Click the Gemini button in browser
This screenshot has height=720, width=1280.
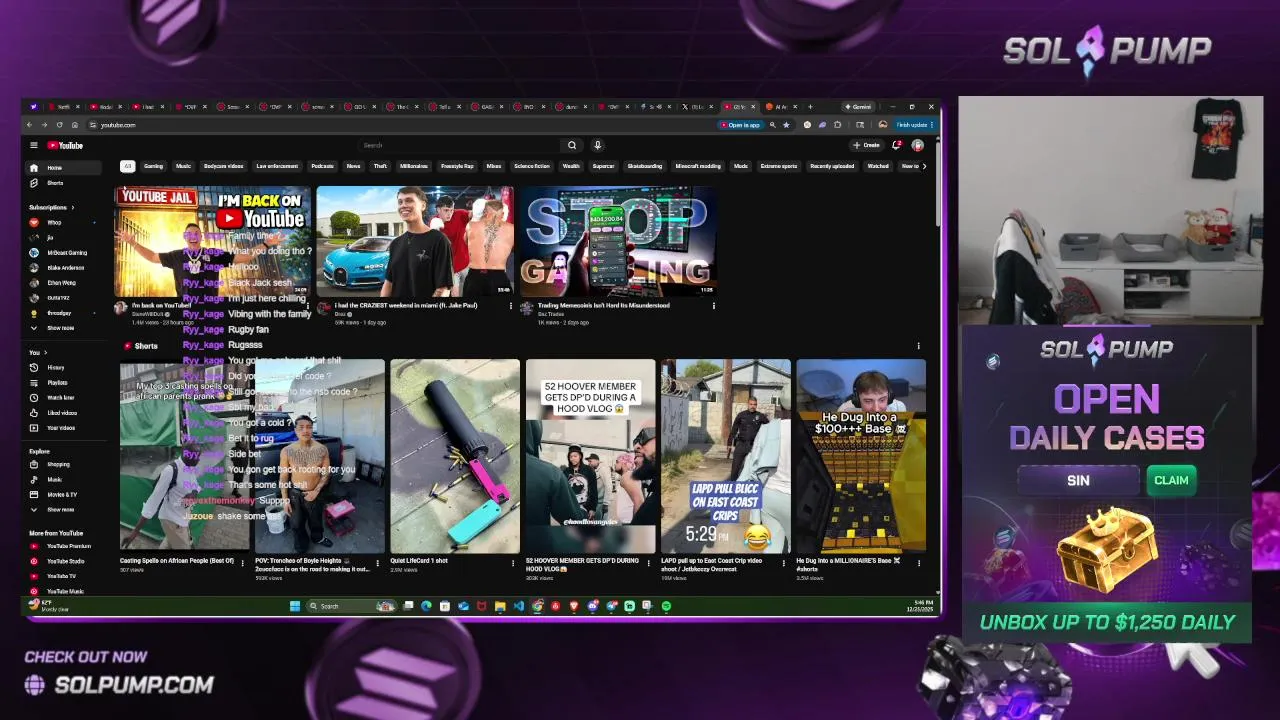pos(859,106)
